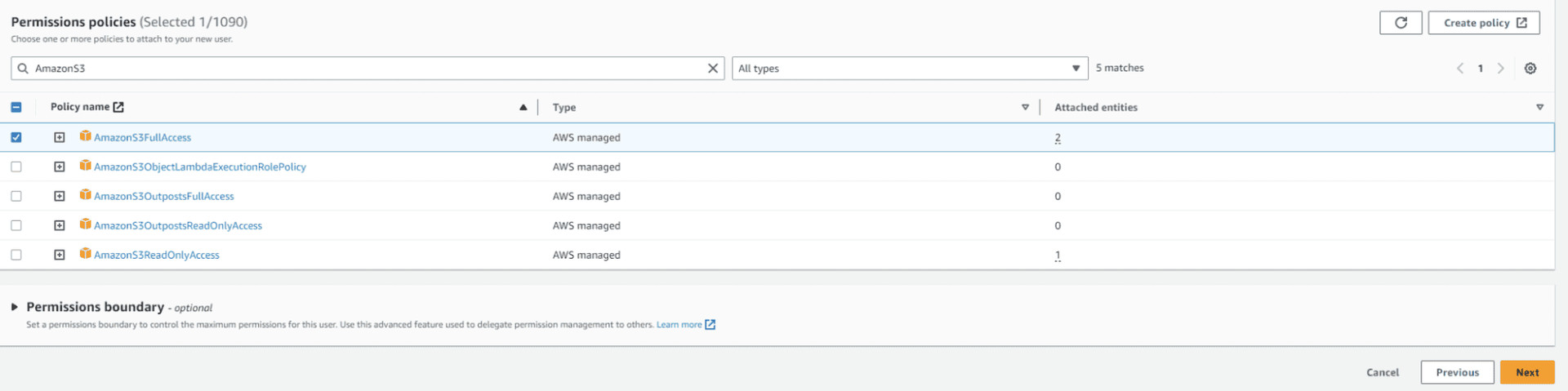Click the refresh policies icon button

[1400, 23]
